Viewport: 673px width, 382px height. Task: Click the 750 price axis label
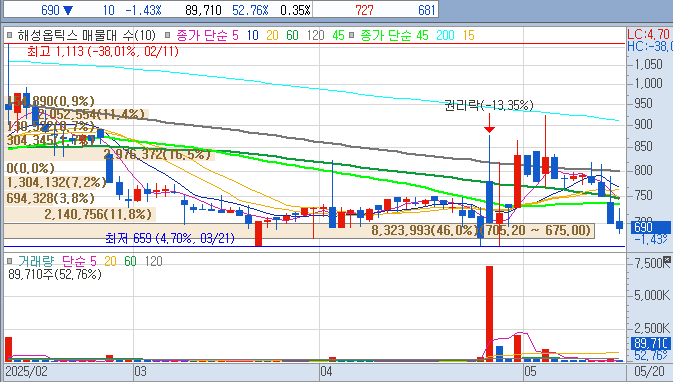pos(643,195)
